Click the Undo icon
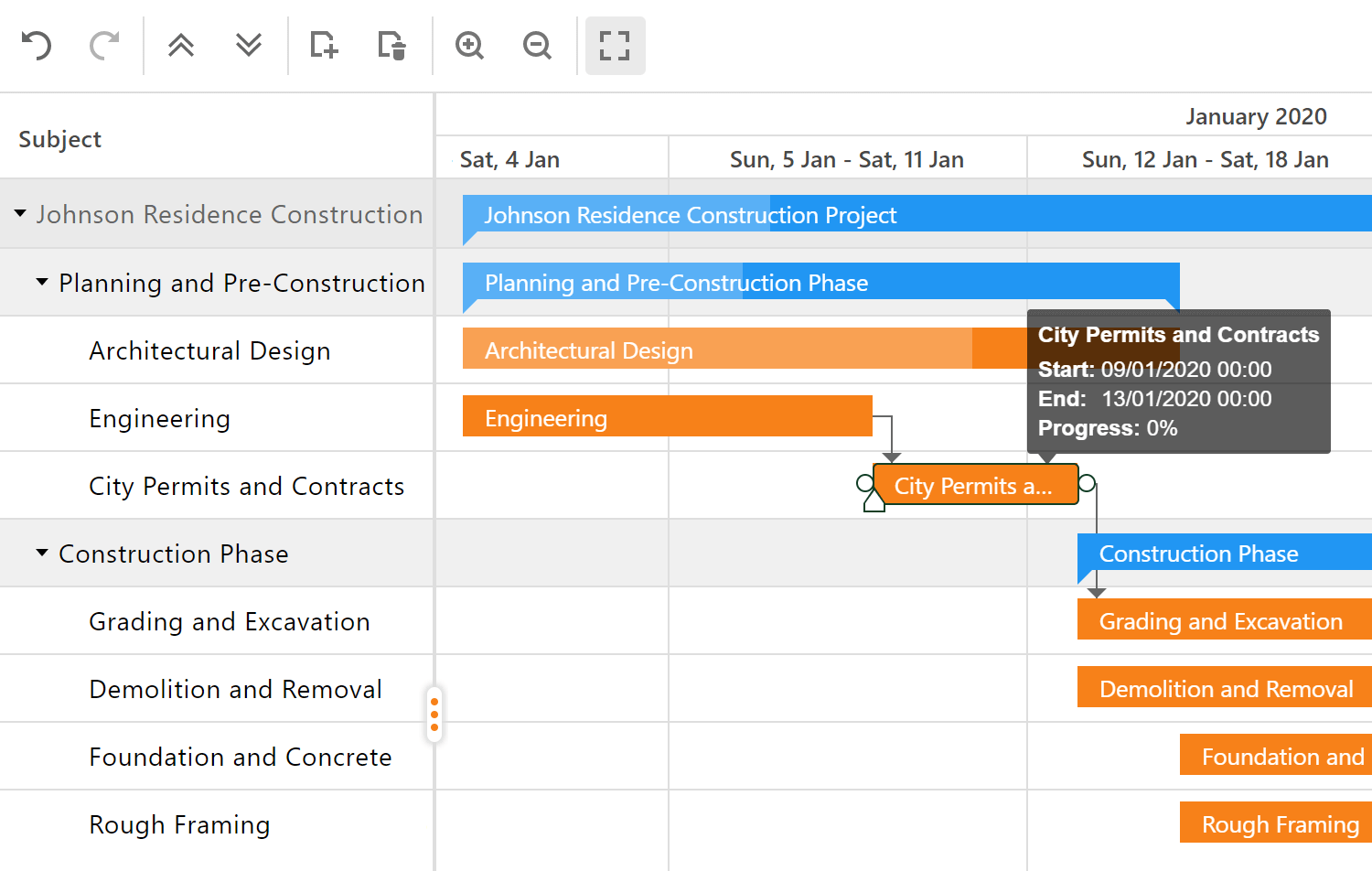Image resolution: width=1372 pixels, height=871 pixels. [37, 46]
